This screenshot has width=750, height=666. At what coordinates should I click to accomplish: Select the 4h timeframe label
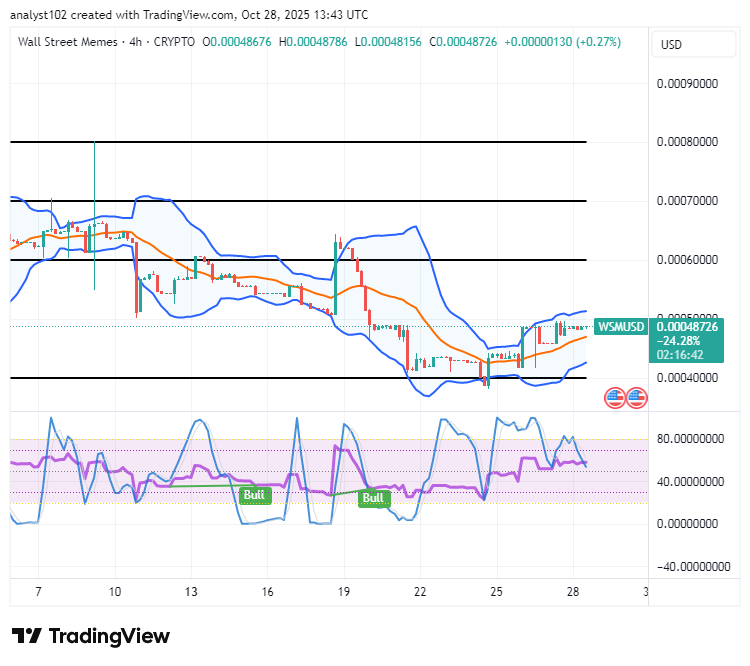click(135, 42)
